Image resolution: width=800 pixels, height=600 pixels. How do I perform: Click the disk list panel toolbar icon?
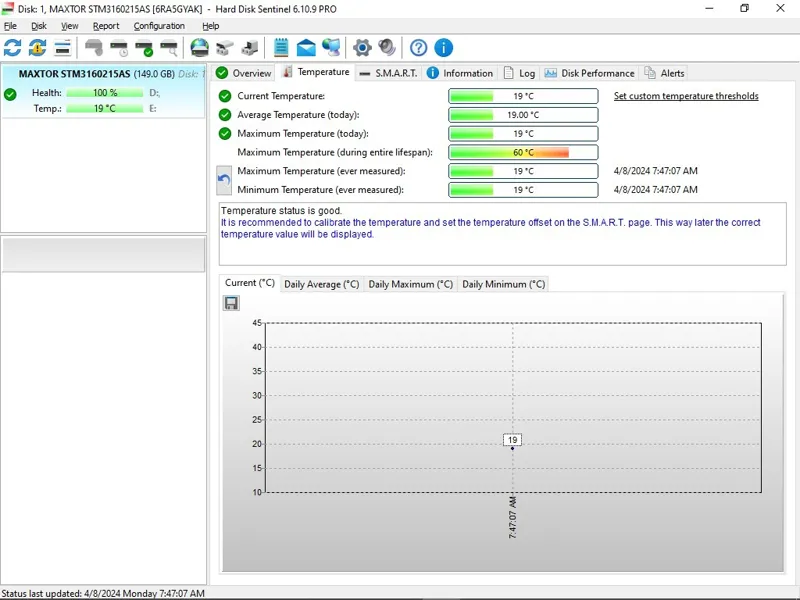click(62, 48)
